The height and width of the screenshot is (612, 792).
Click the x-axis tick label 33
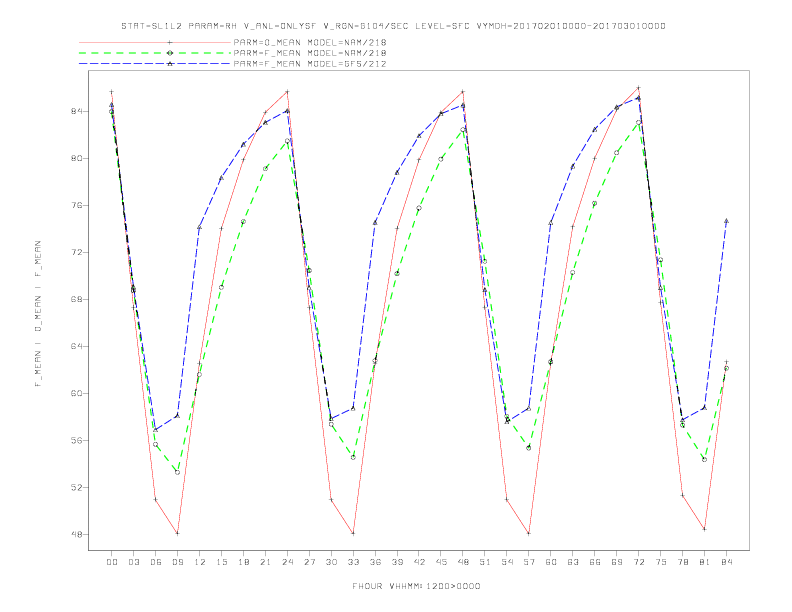point(353,562)
